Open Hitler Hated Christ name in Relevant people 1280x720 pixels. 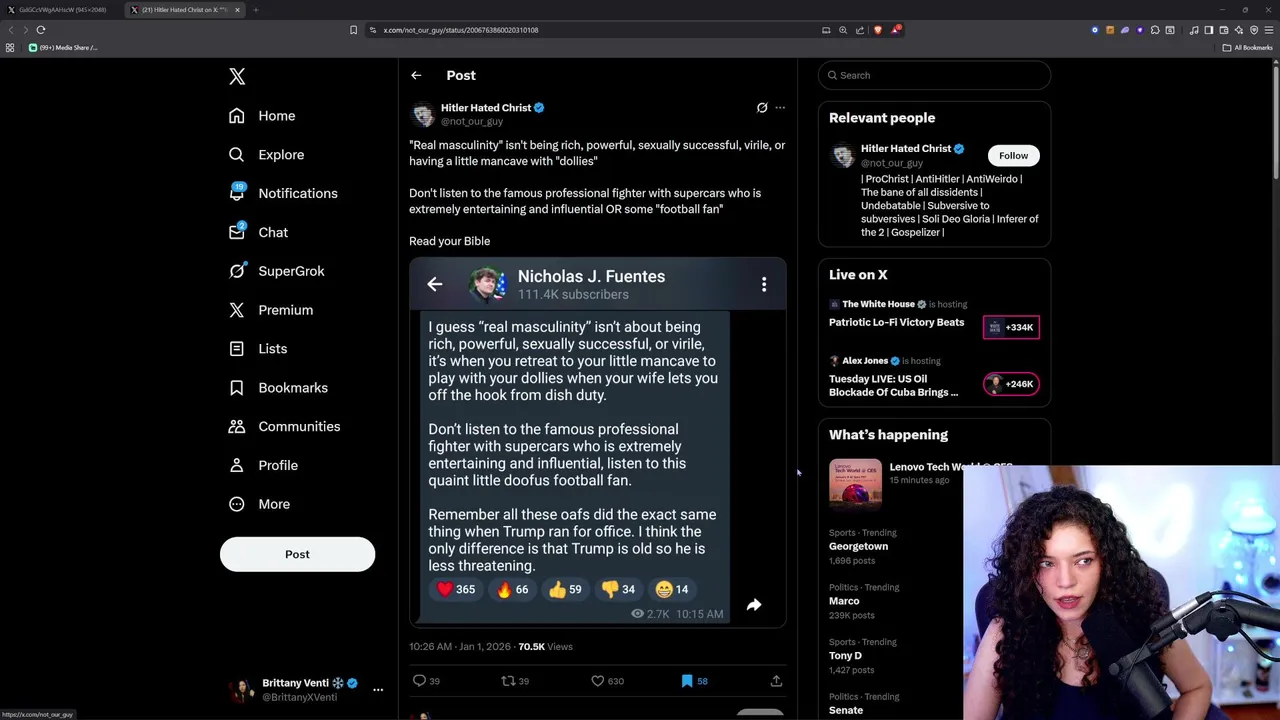coord(906,148)
